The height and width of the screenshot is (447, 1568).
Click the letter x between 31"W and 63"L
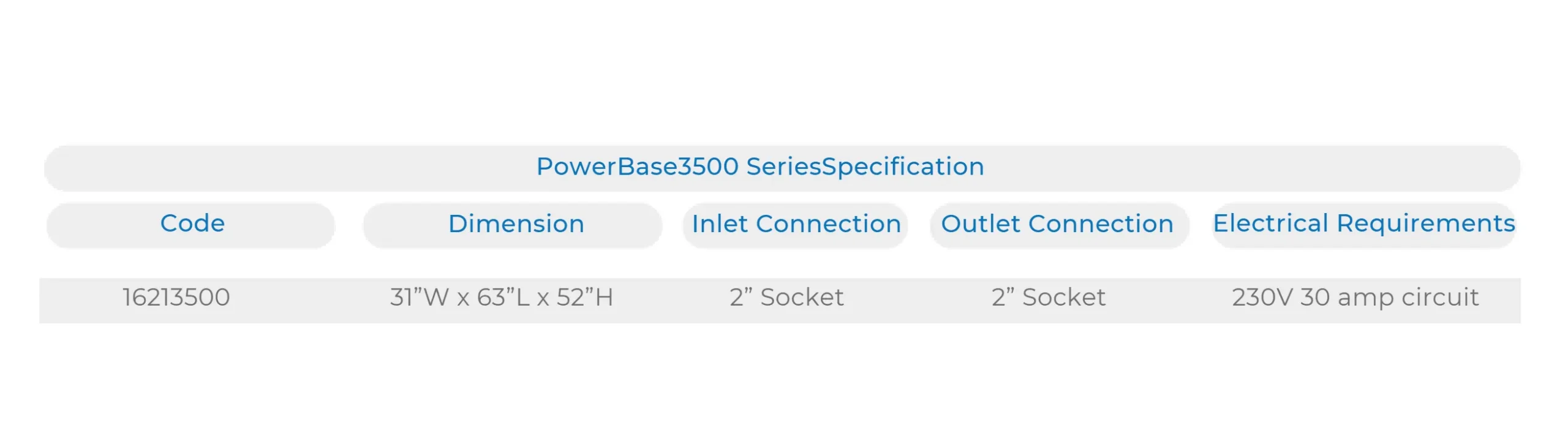click(463, 299)
